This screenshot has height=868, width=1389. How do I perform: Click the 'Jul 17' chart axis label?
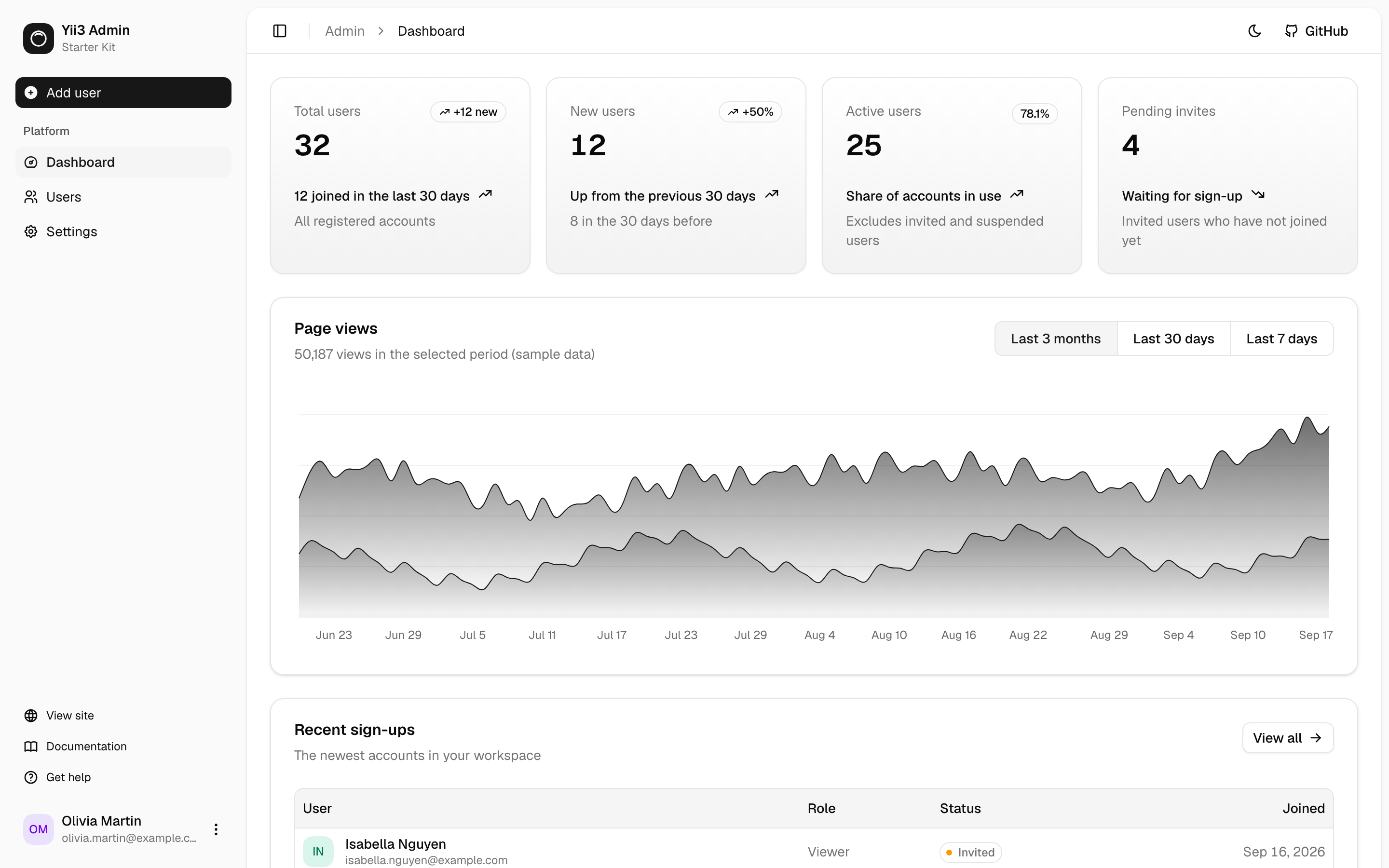pyautogui.click(x=612, y=635)
